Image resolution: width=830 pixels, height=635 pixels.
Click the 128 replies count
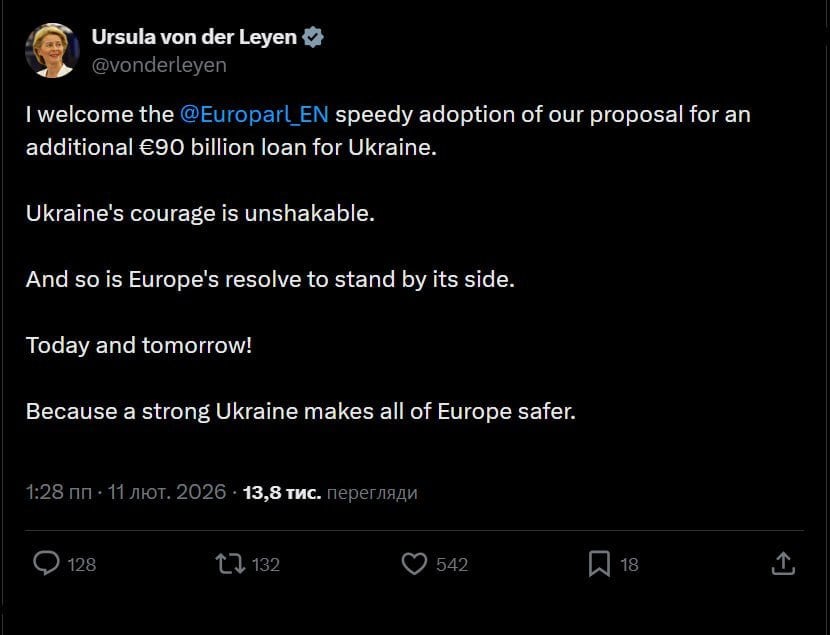(x=82, y=565)
